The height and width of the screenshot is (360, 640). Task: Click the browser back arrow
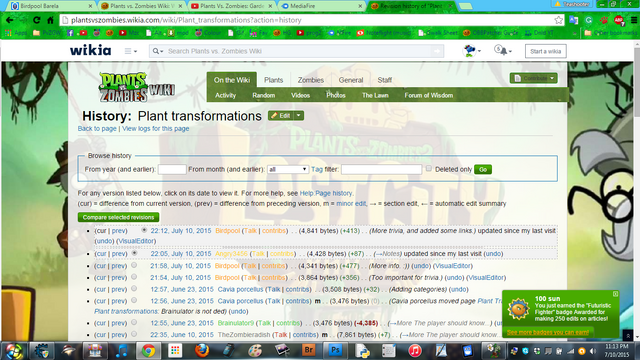click(9, 20)
